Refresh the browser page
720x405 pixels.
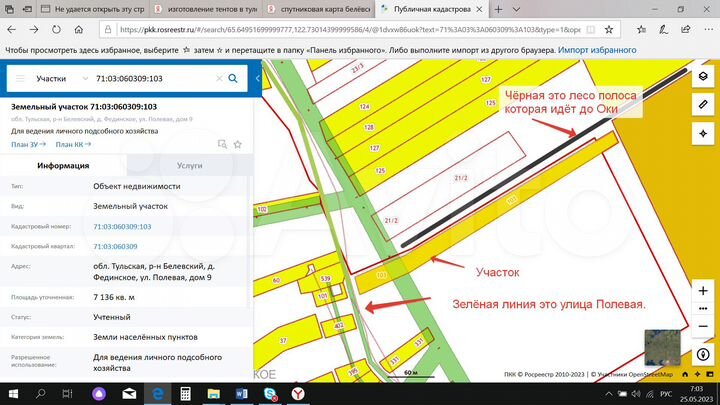(63, 30)
